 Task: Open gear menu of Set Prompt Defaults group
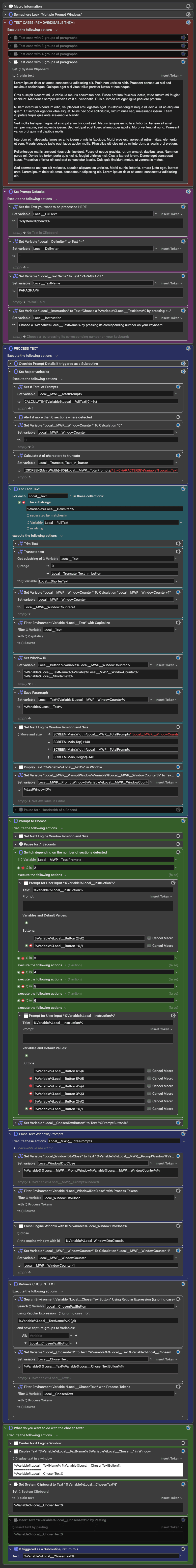pyautogui.click(x=187, y=192)
